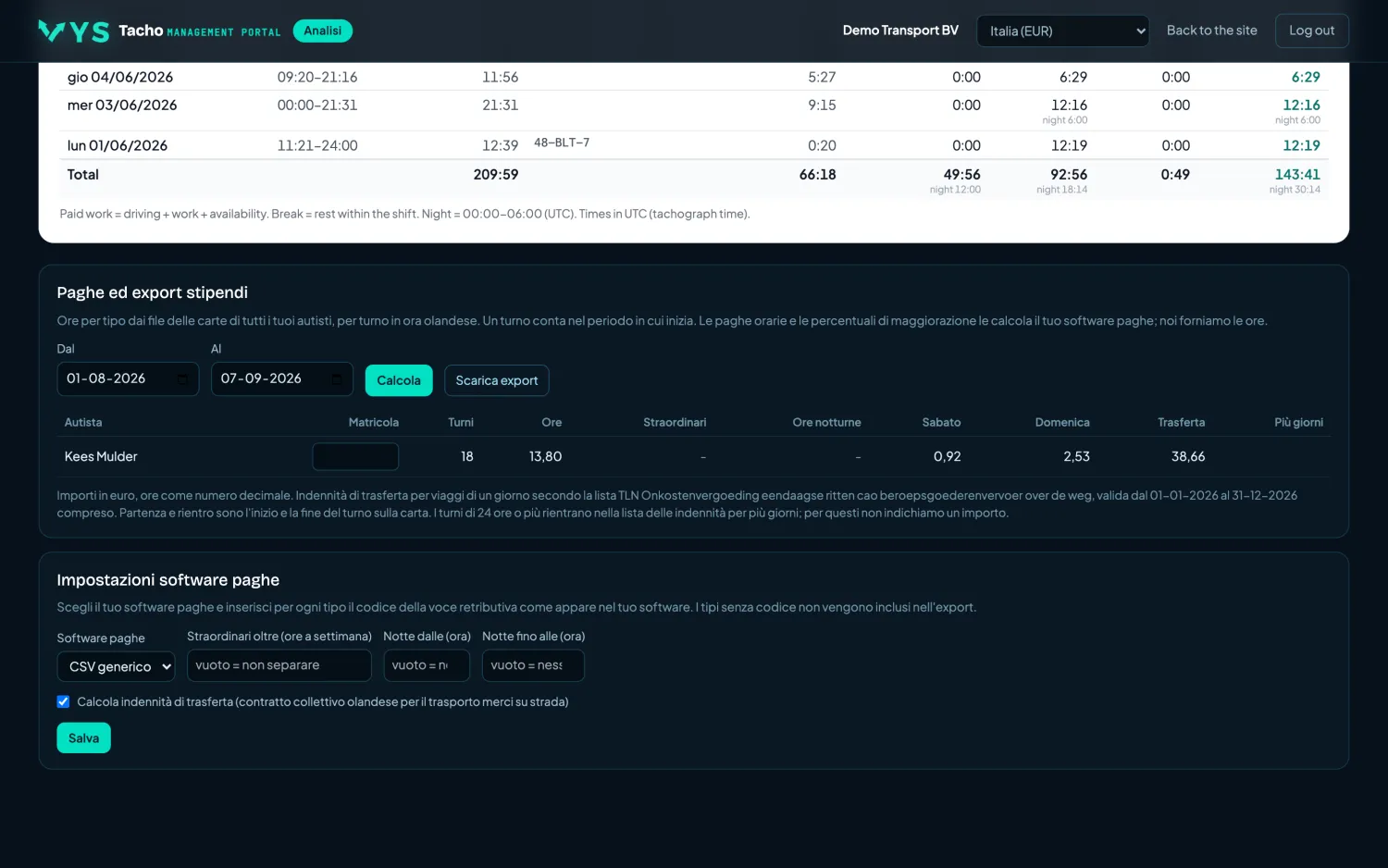The image size is (1388, 868).
Task: Click Straordinari oltre ore a settimana field
Action: (x=279, y=665)
